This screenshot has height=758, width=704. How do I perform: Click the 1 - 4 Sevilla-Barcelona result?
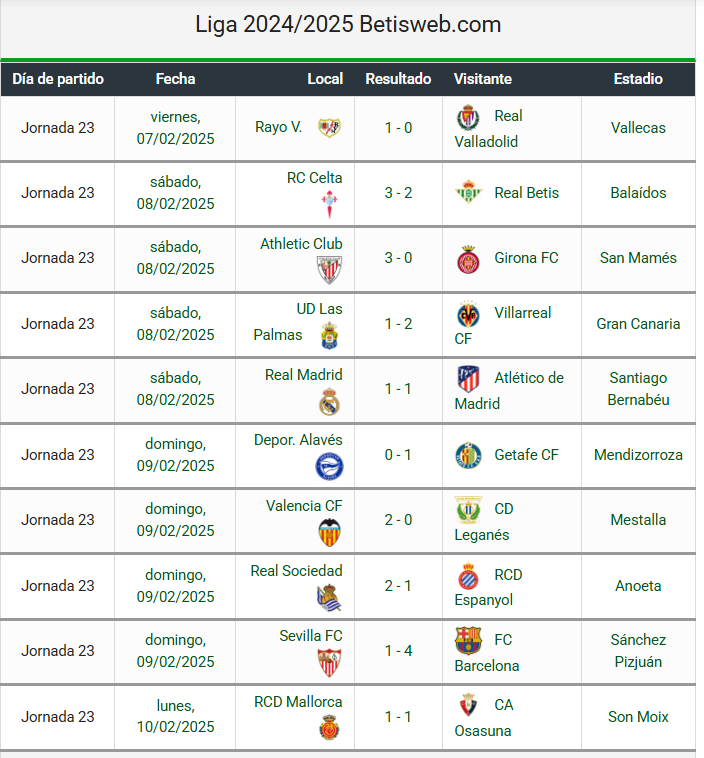coord(398,651)
